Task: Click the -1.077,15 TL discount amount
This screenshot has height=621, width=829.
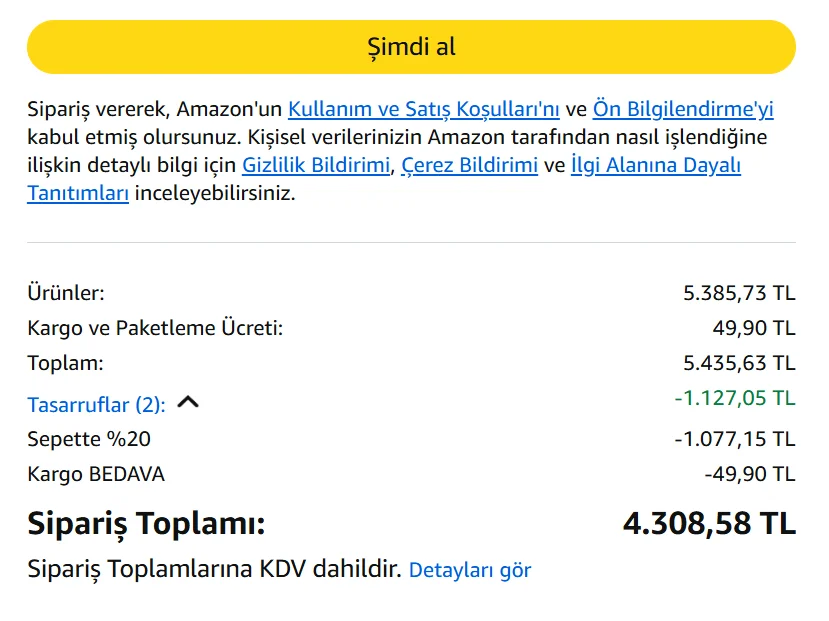Action: (735, 439)
